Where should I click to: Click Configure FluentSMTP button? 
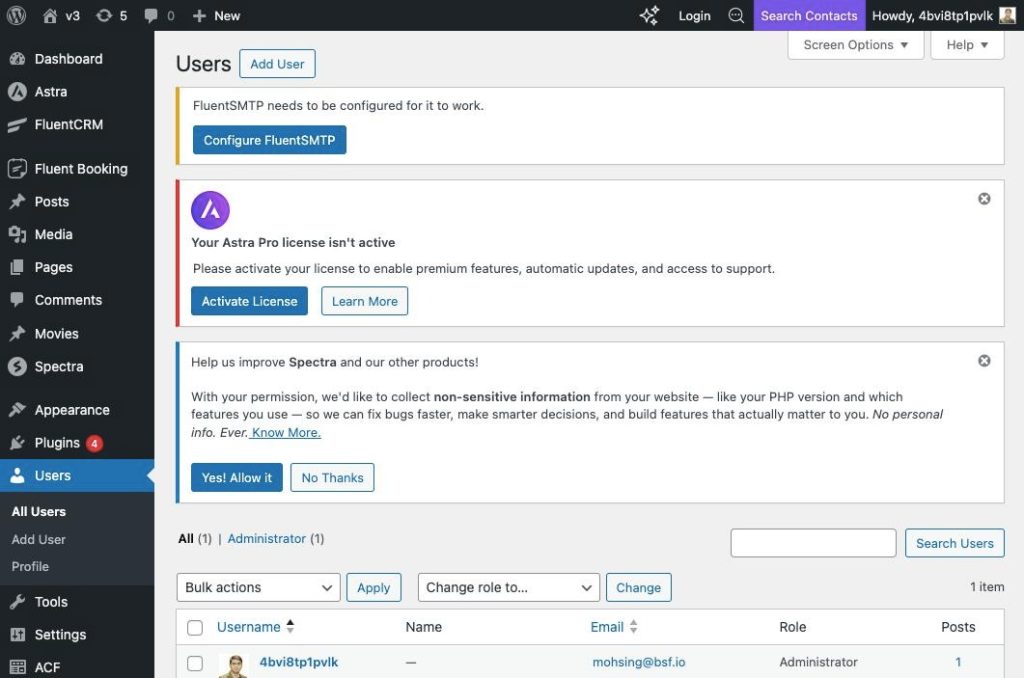pyautogui.click(x=269, y=140)
